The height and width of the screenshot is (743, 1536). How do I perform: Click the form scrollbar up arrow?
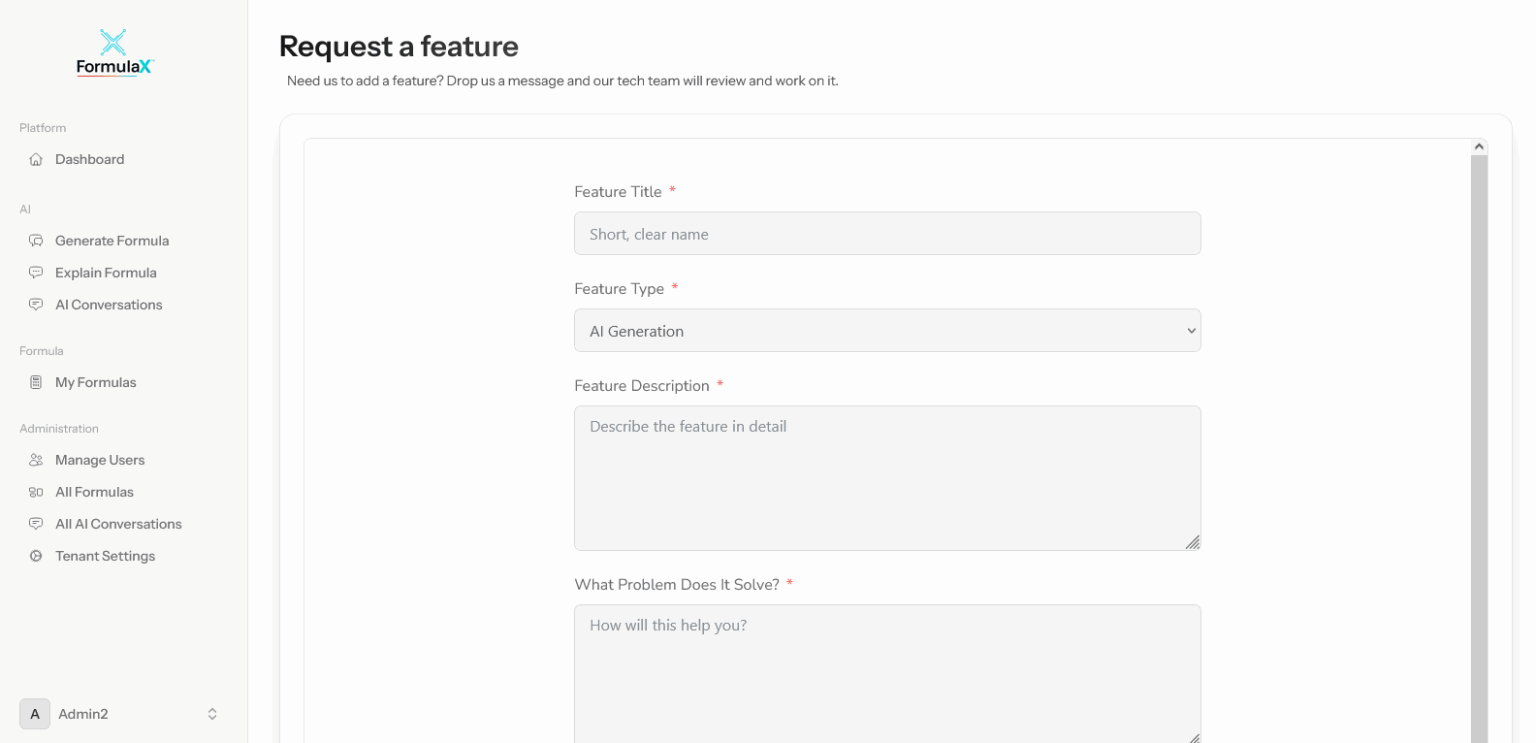(1479, 147)
